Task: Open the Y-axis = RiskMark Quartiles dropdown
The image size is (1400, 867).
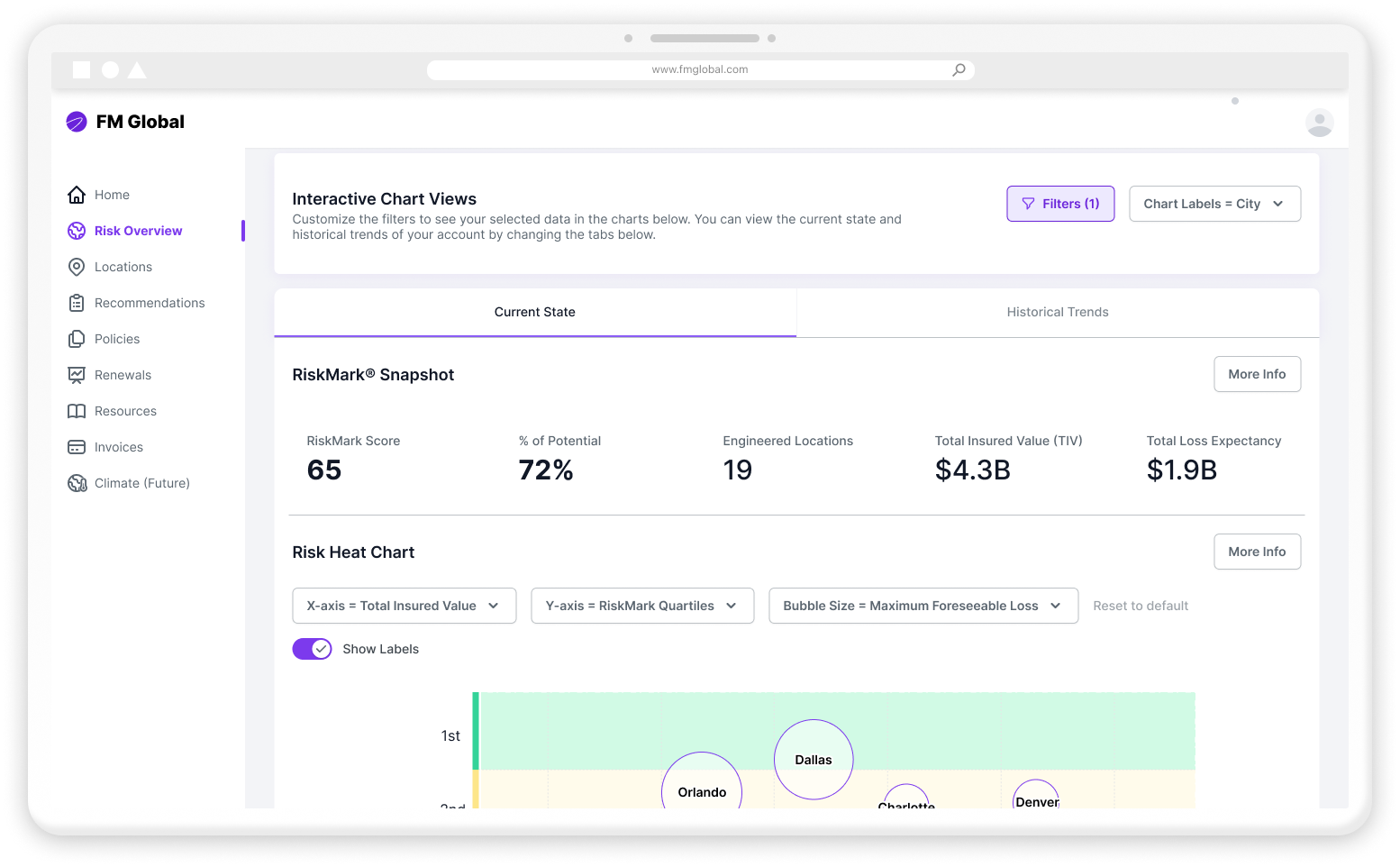Action: tap(642, 606)
